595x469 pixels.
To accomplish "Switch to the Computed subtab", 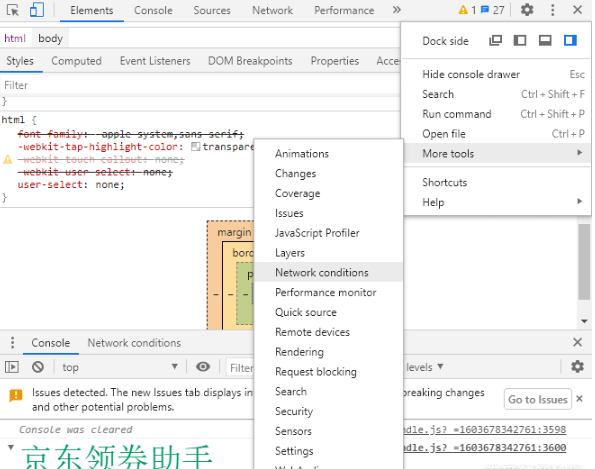I will 76,61.
